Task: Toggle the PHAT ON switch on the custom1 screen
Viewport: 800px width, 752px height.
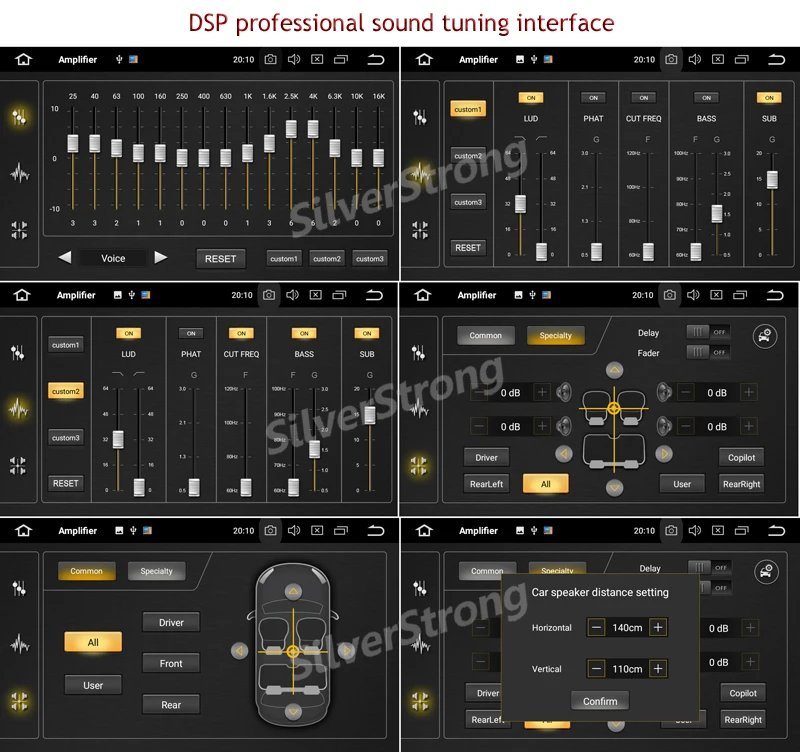Action: click(593, 97)
